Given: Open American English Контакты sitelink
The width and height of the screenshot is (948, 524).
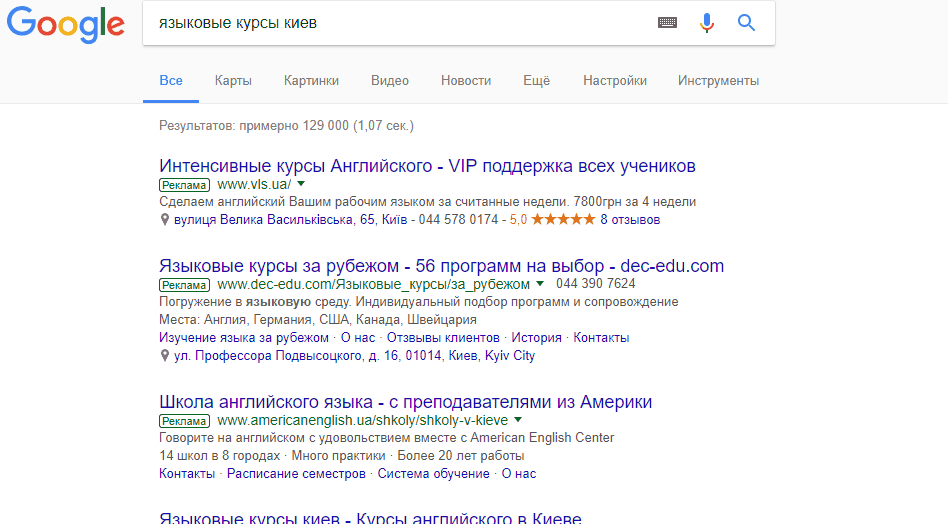Looking at the screenshot, I should click(187, 473).
